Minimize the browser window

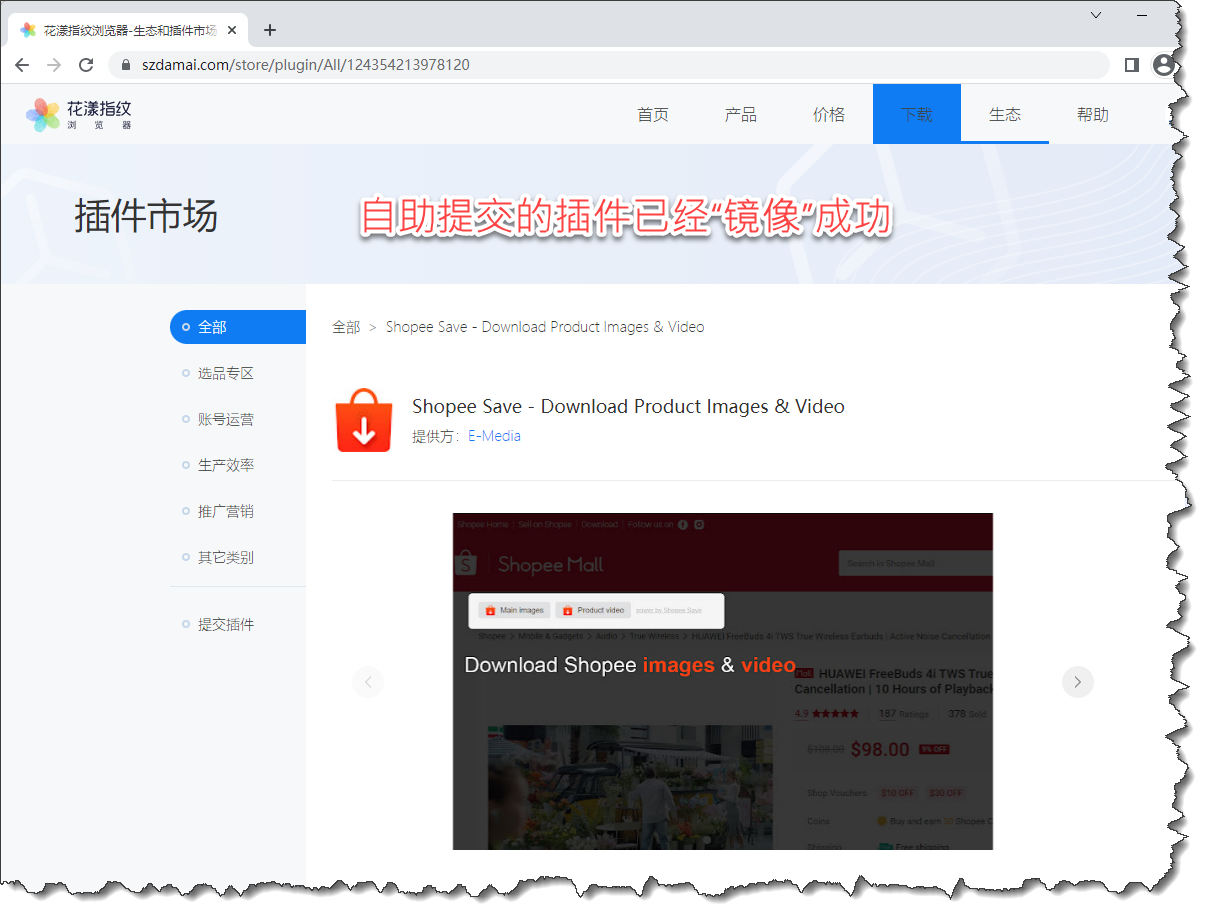click(x=1142, y=15)
